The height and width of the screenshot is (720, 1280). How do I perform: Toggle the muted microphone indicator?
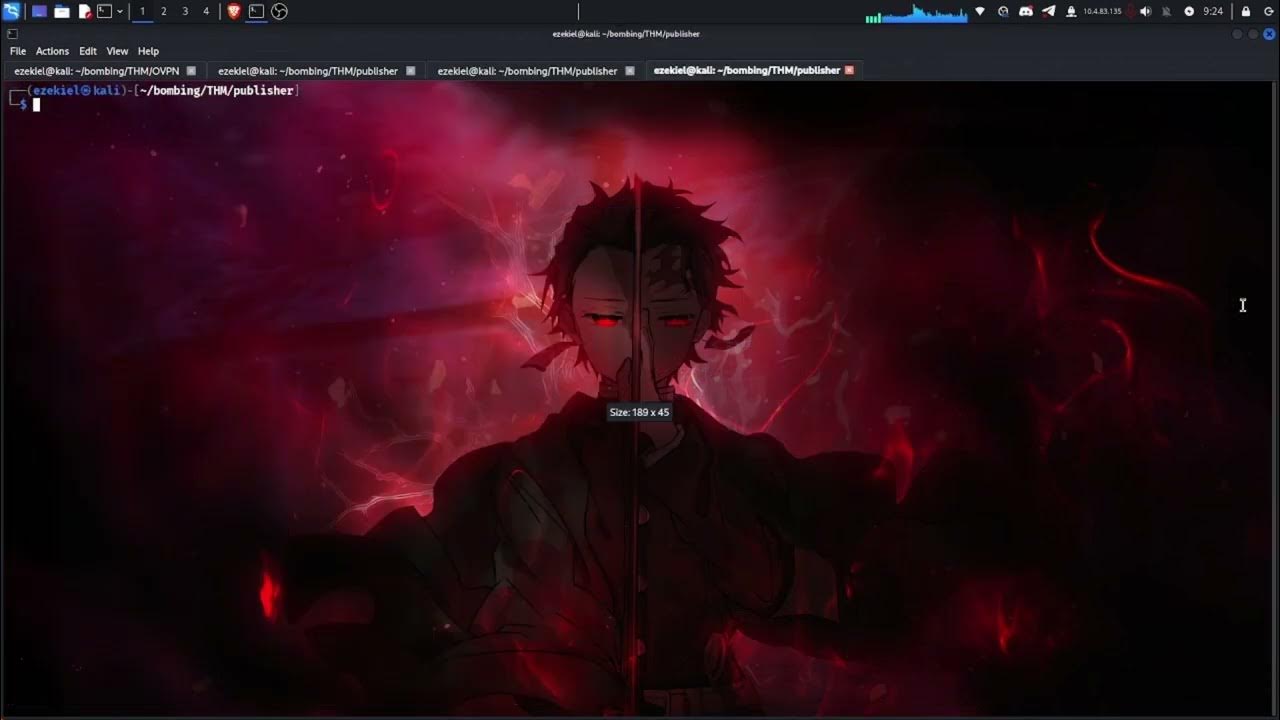pyautogui.click(x=1129, y=11)
